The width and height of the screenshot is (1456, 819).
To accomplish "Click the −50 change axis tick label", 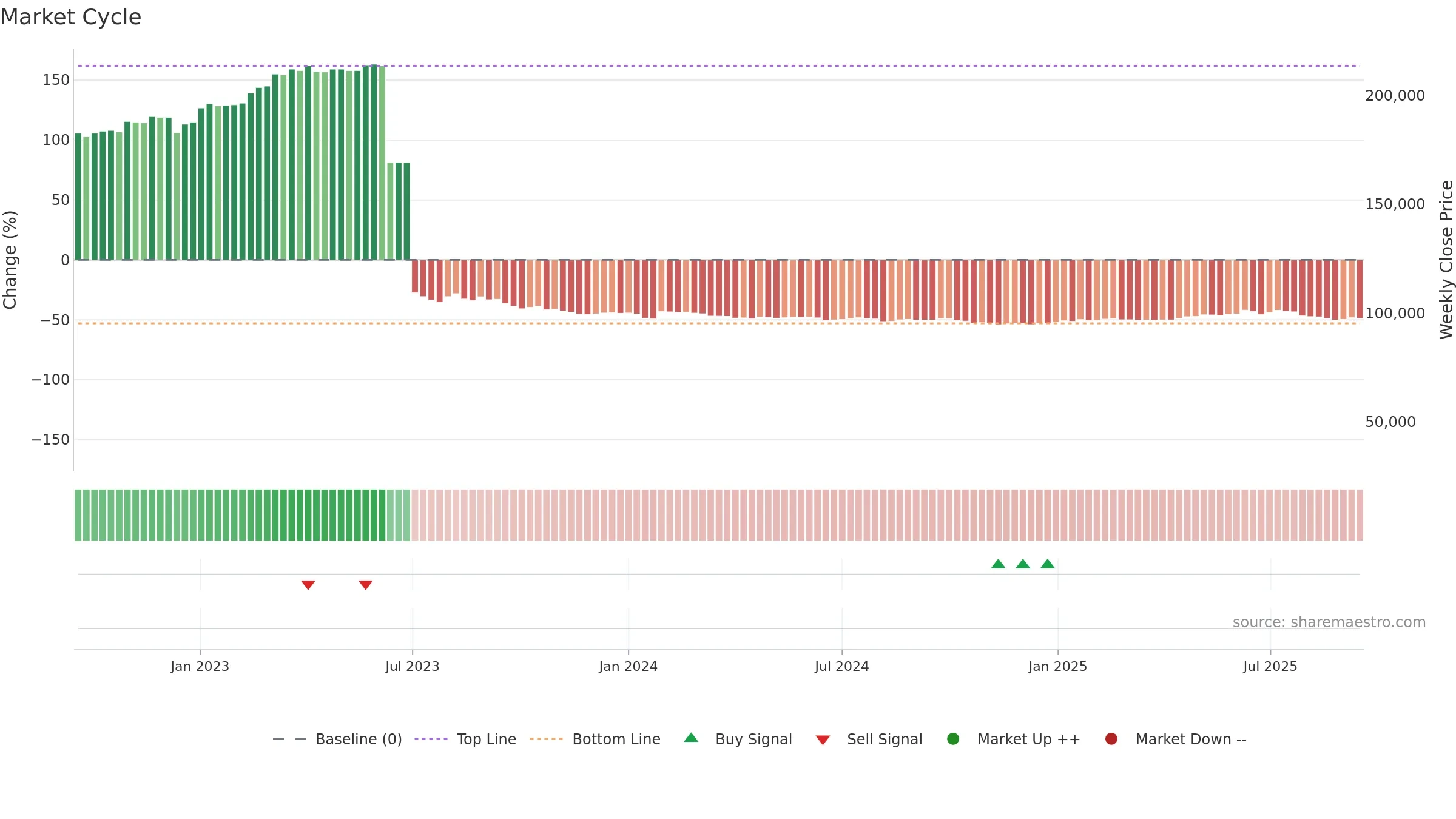I will point(55,320).
